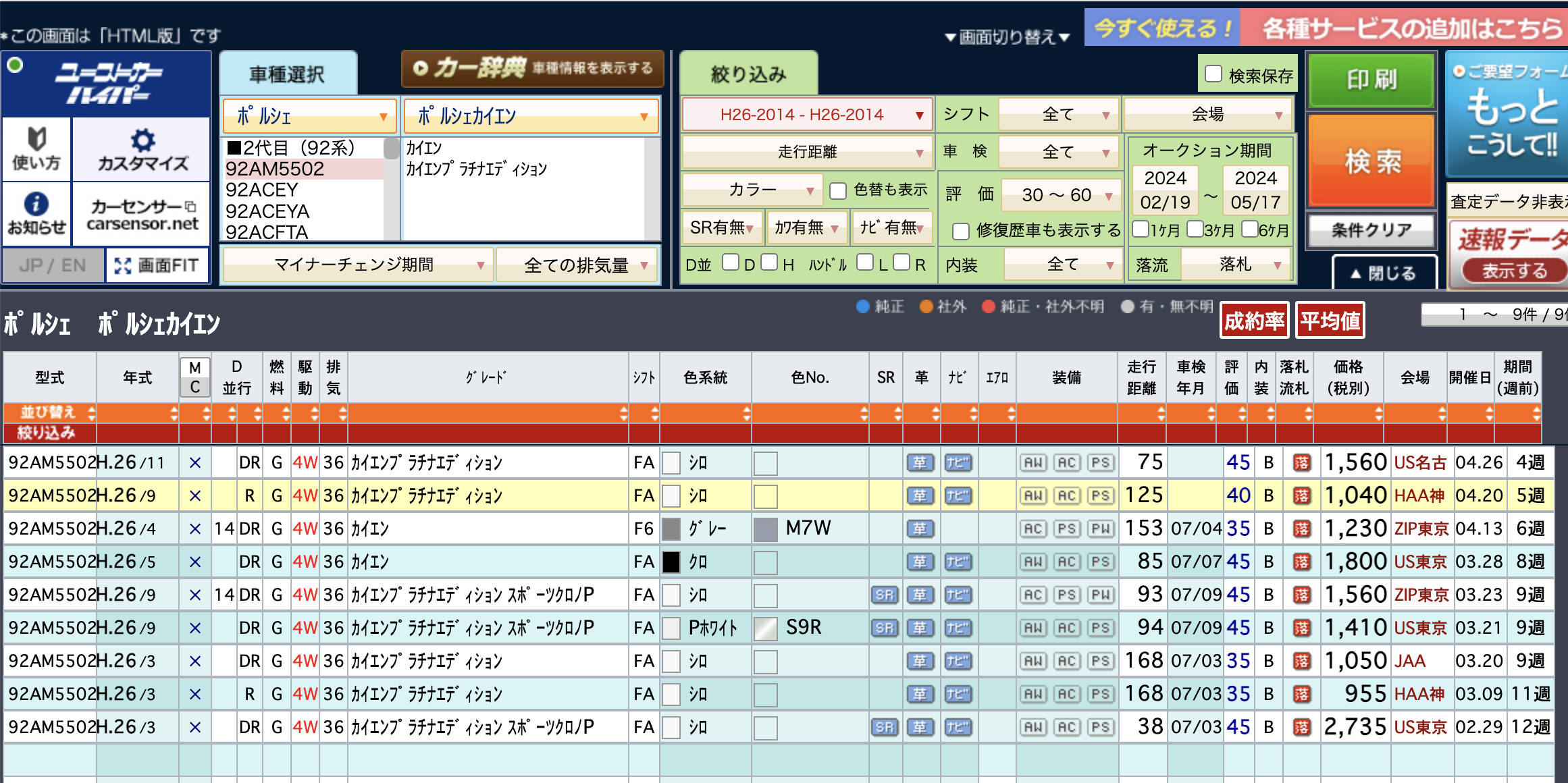The width and height of the screenshot is (1568, 783).
Task: Click the AC icon in the HAA神 03.09 row
Action: (x=1067, y=694)
